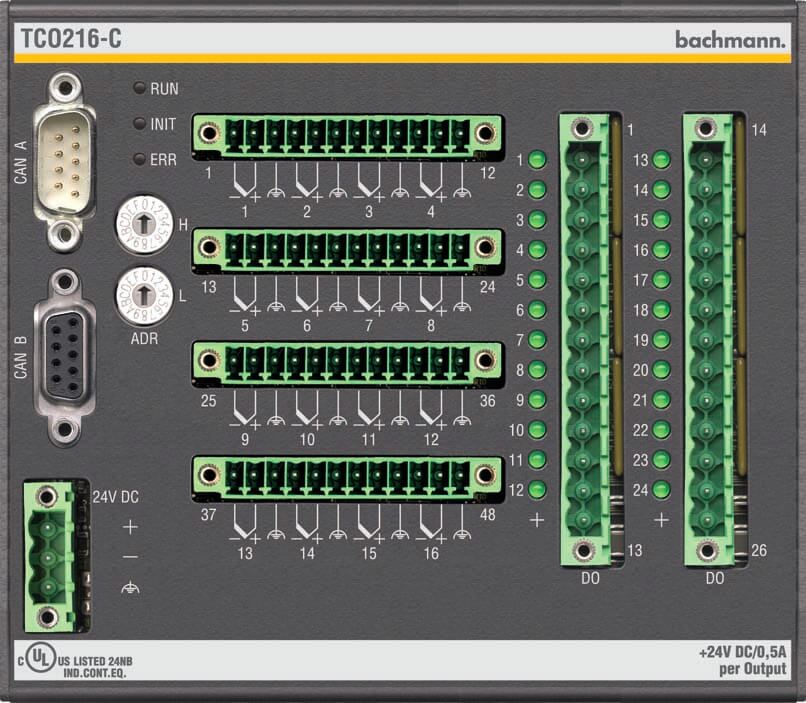The image size is (806, 703).
Task: Click the 24V DC label text
Action: pyautogui.click(x=116, y=497)
